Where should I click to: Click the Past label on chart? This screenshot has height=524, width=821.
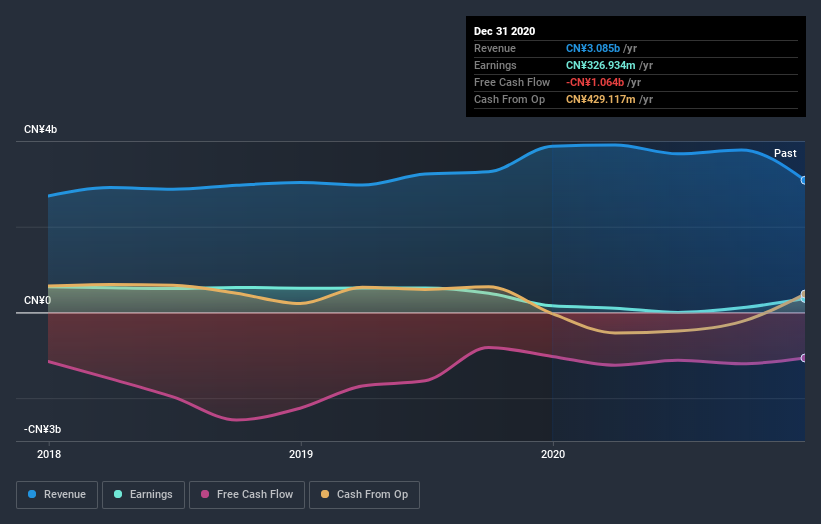[x=785, y=153]
